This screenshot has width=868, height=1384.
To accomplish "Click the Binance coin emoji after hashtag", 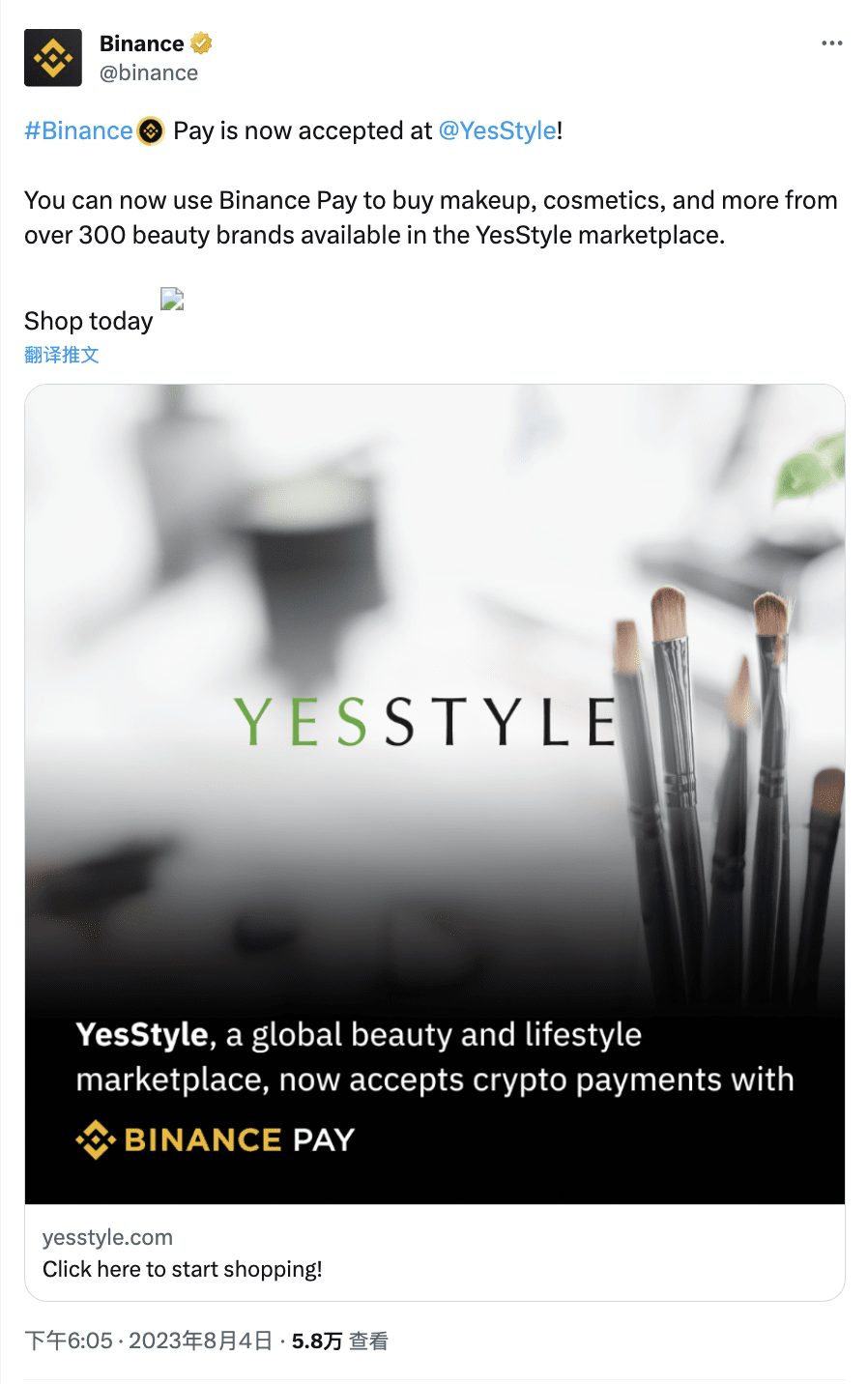I will [151, 131].
